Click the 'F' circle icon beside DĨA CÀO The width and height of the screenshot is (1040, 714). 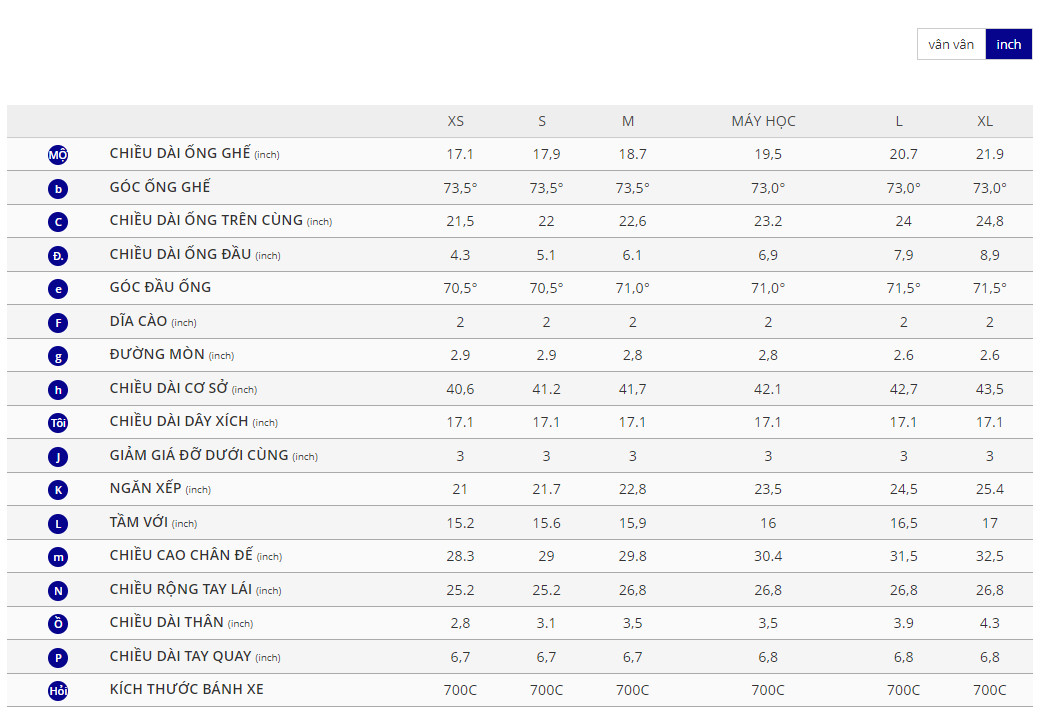pos(58,322)
